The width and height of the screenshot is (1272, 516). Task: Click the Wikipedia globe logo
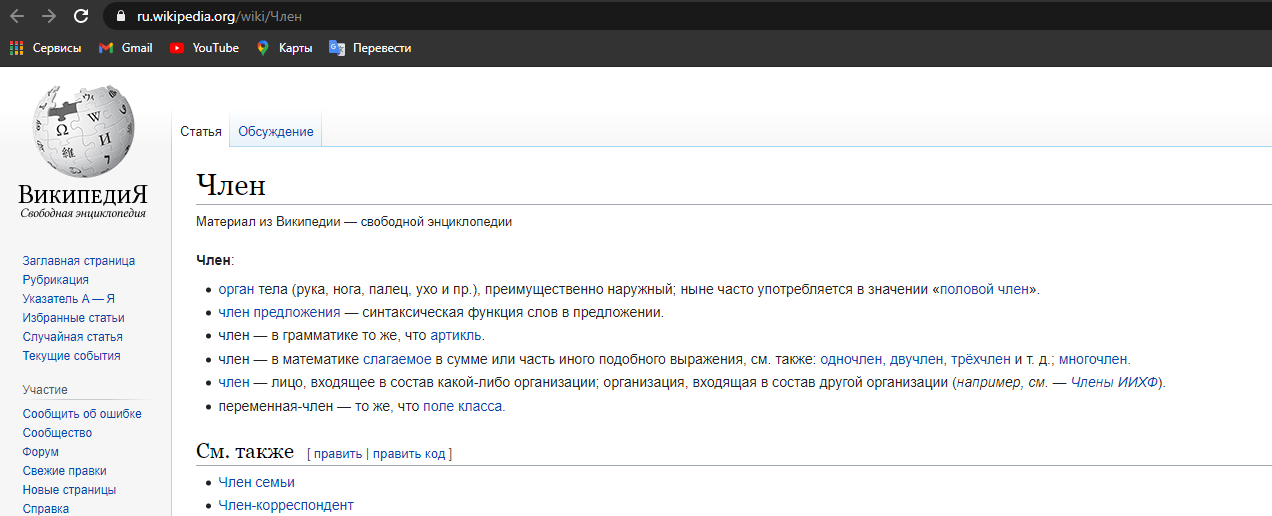83,130
